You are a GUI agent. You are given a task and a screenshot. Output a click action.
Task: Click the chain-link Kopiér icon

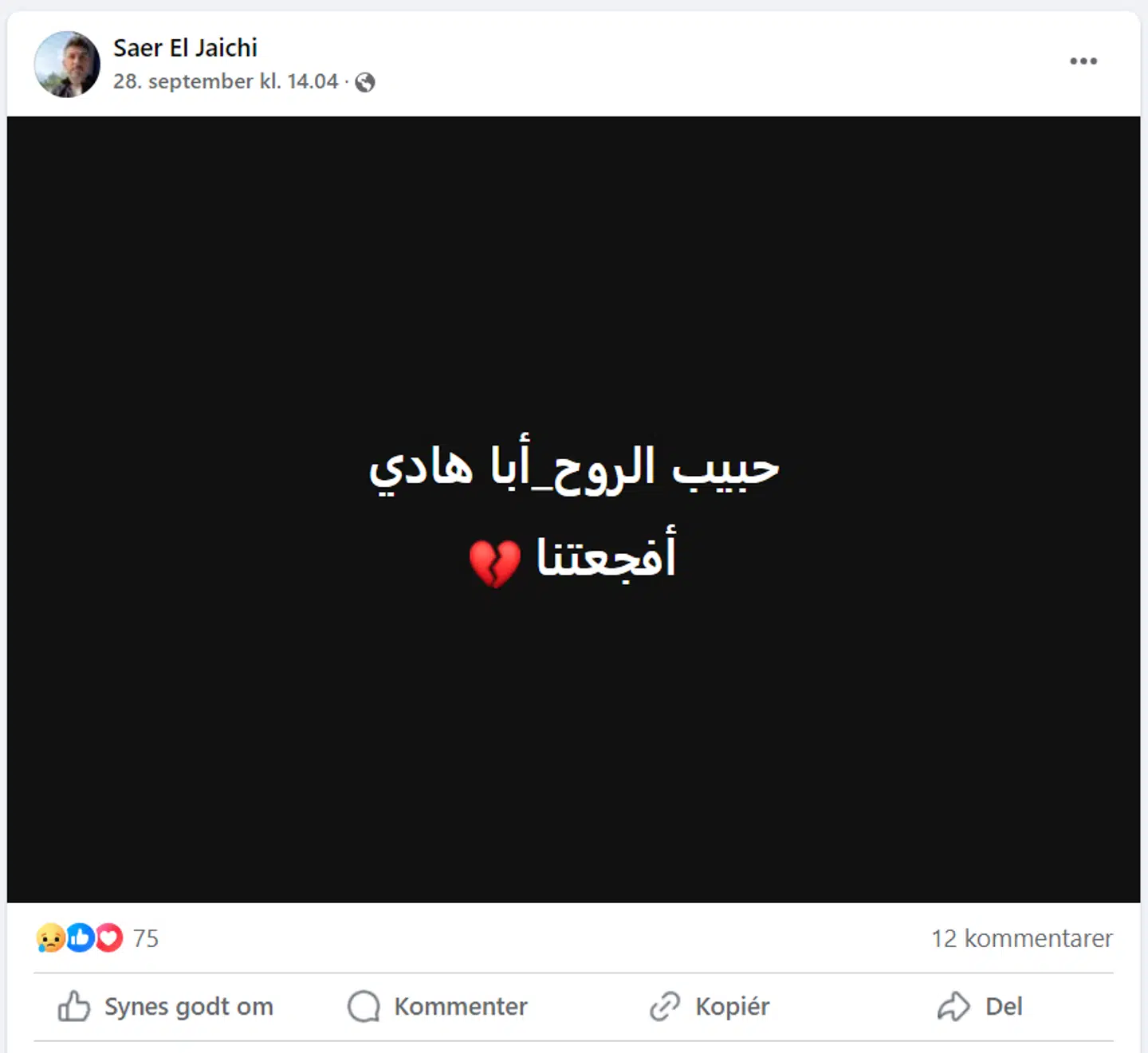(x=665, y=1007)
